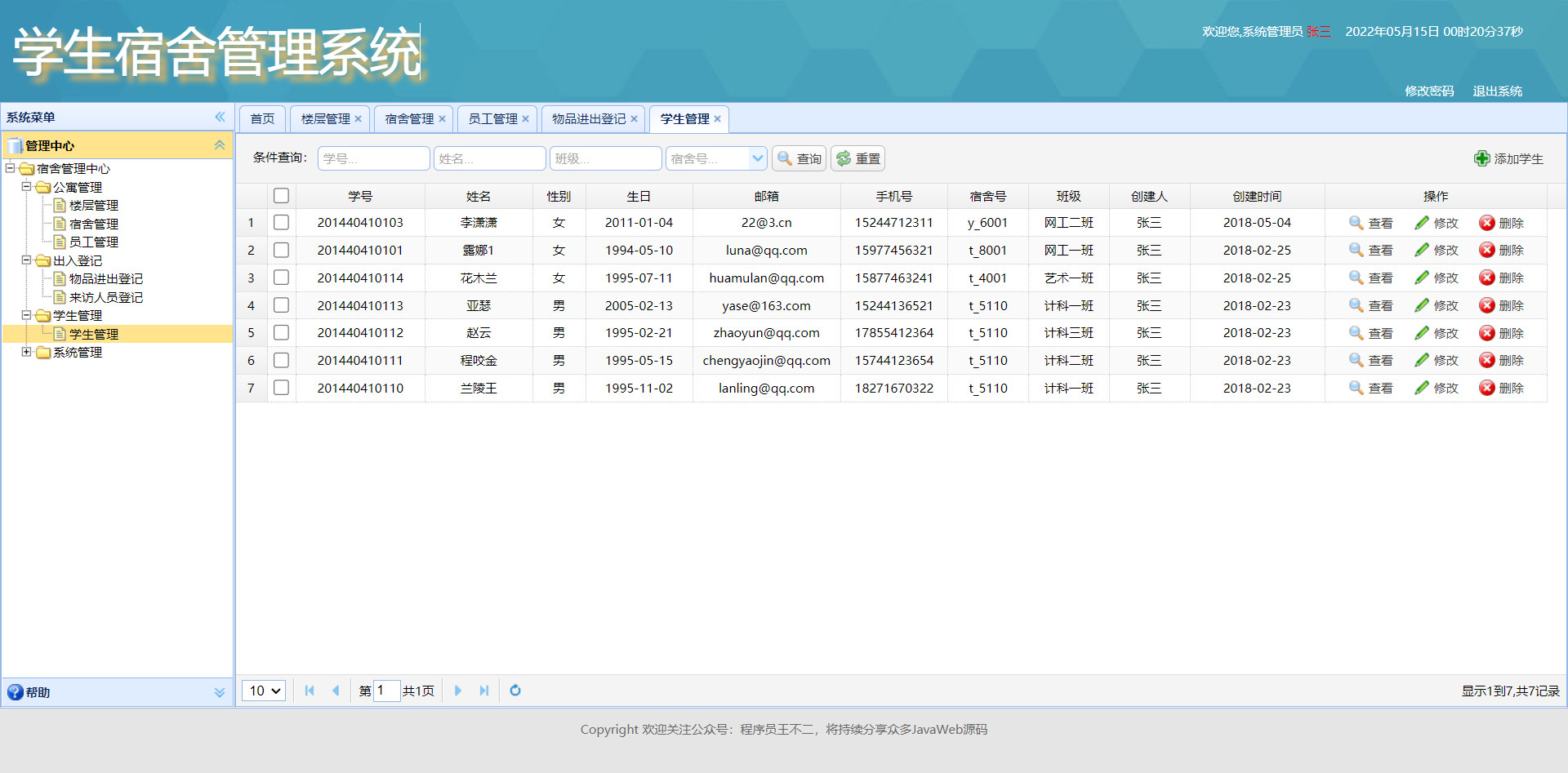Check the row checkbox for student 亚瑟
Image resolution: width=1568 pixels, height=773 pixels.
[281, 304]
